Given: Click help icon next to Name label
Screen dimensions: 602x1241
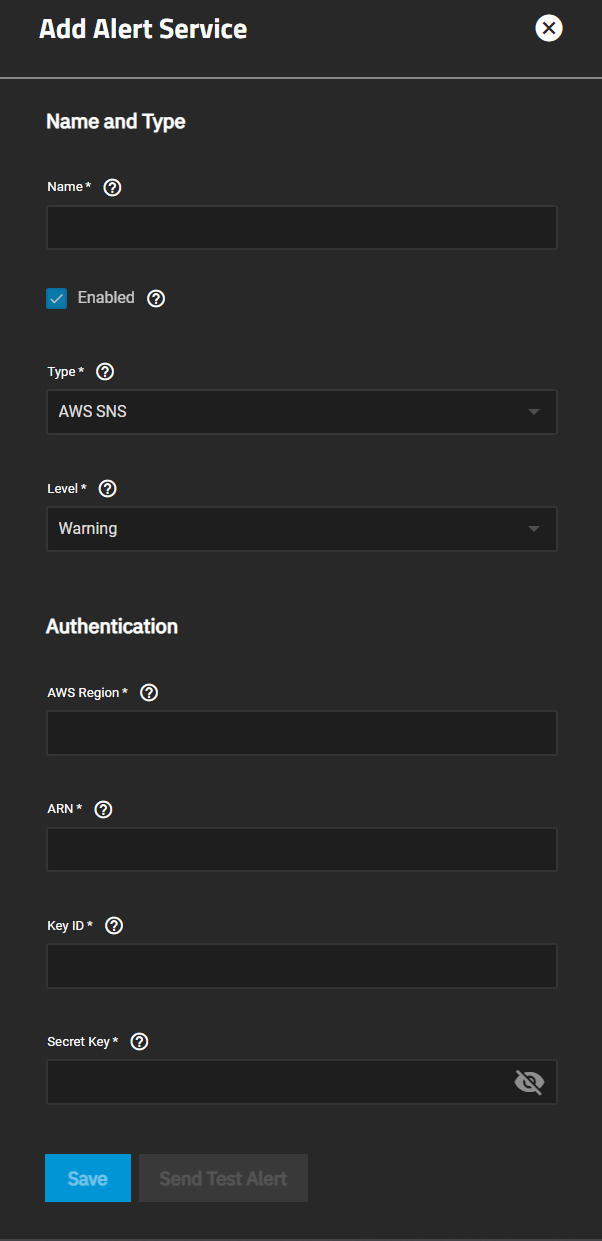Looking at the screenshot, I should 112,187.
